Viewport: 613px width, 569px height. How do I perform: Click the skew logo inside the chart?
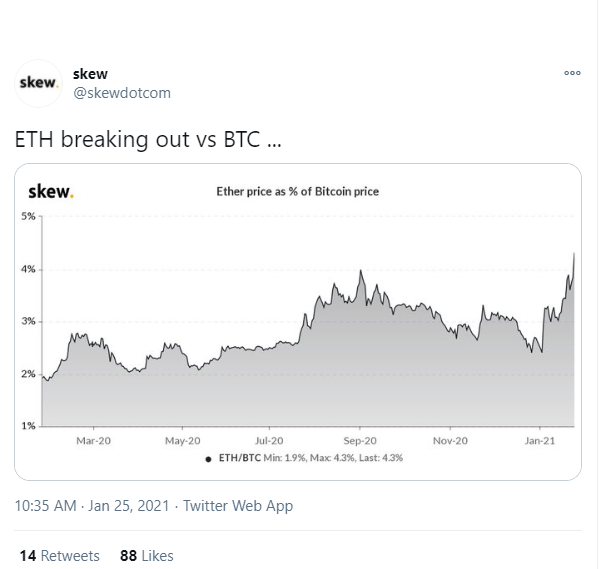click(51, 192)
